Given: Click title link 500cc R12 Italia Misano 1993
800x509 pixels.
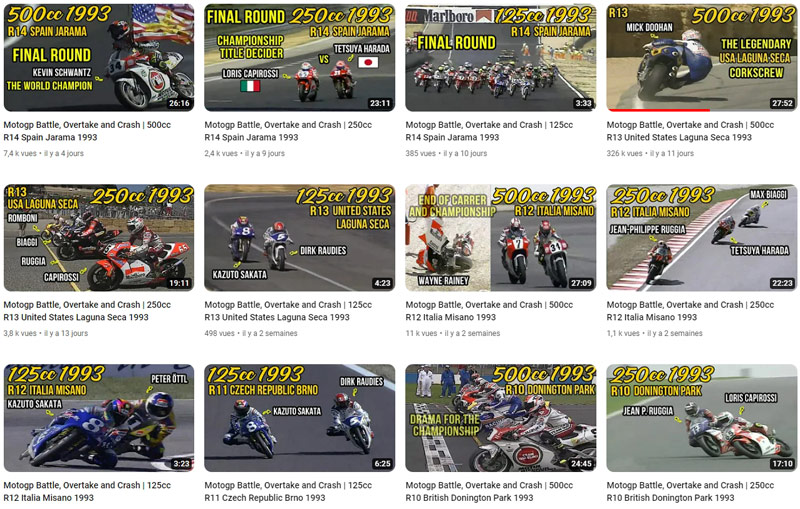Looking at the screenshot, I should [489, 311].
